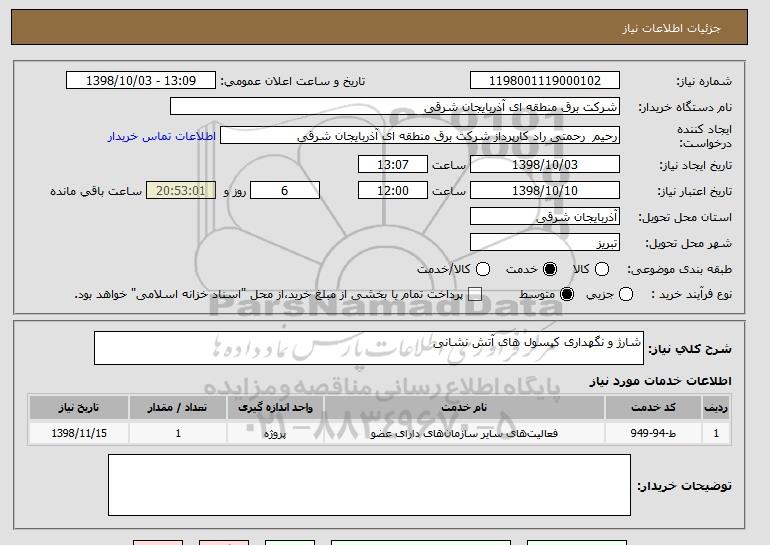Select the کالا radio button

coord(602,269)
